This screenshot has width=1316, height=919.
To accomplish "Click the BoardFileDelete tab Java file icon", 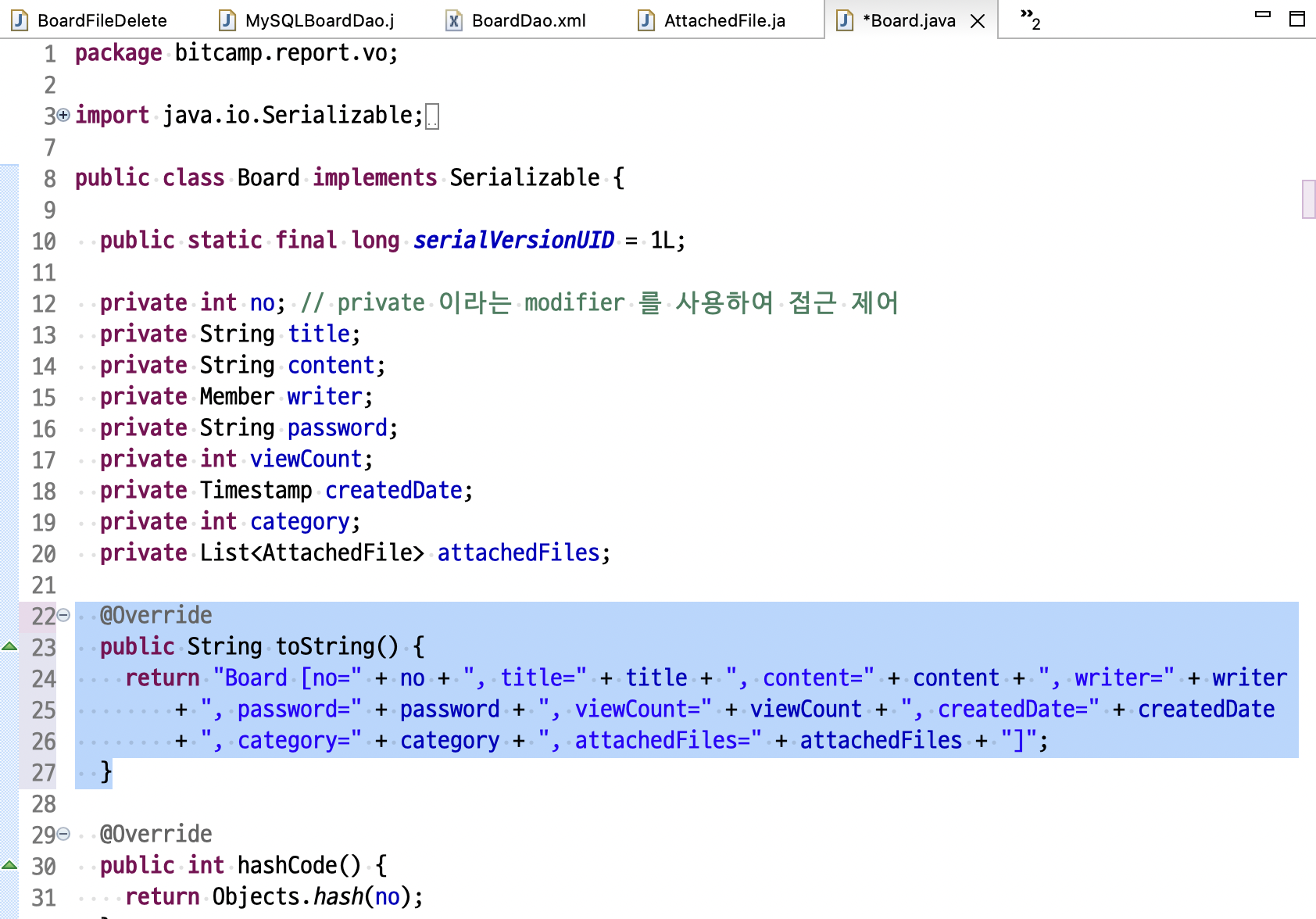I will coord(20,20).
